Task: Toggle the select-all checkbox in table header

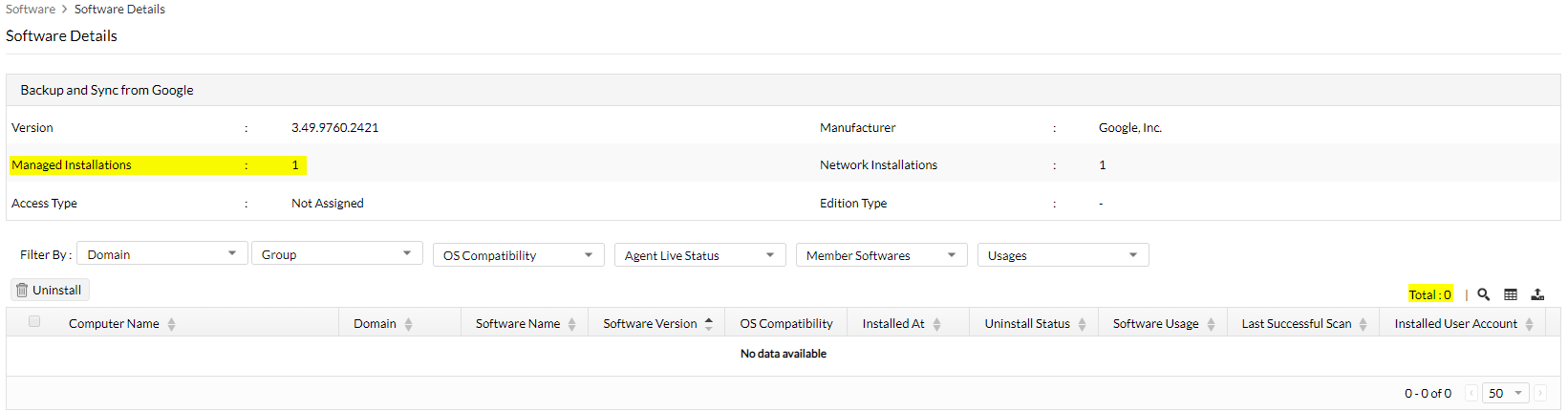Action: tap(34, 322)
